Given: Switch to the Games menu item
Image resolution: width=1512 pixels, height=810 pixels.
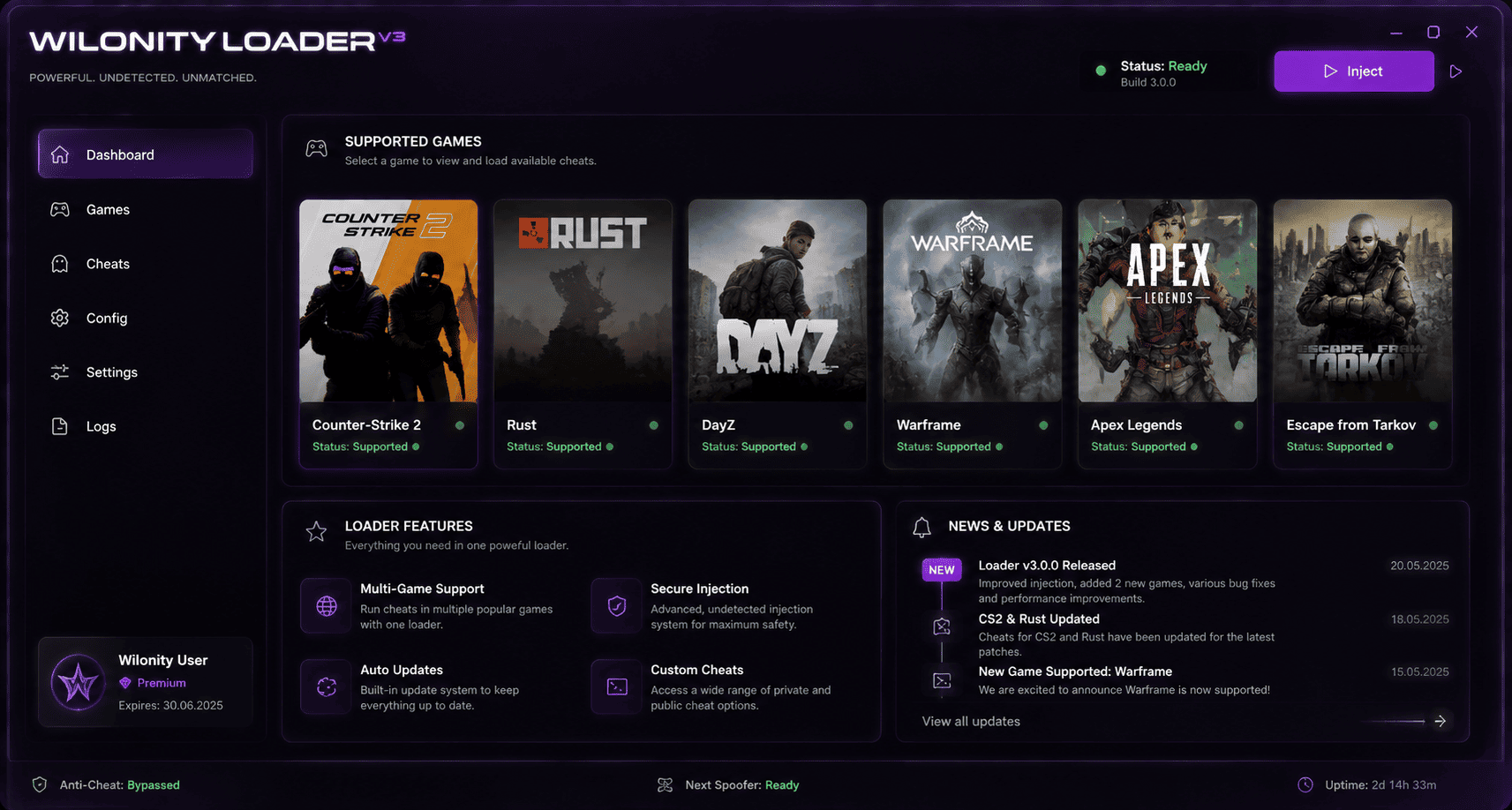Looking at the screenshot, I should (108, 209).
